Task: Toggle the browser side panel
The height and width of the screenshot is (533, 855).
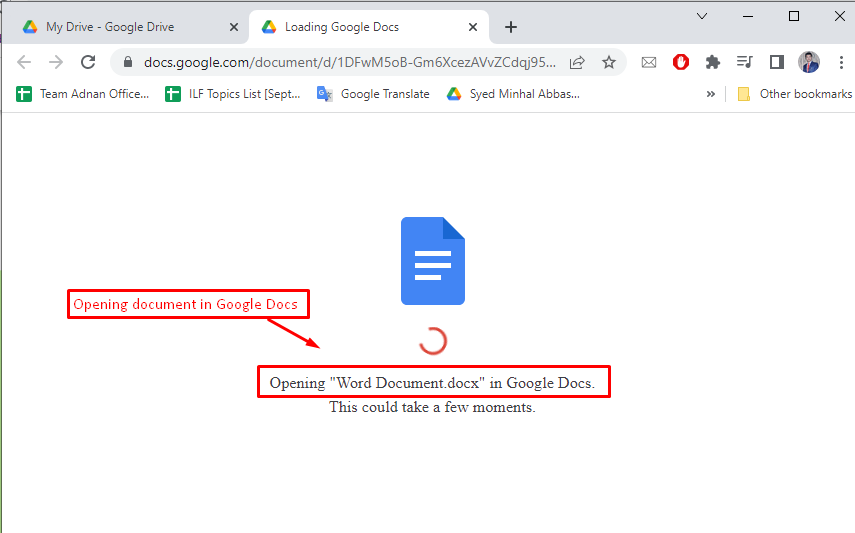Action: coord(776,62)
